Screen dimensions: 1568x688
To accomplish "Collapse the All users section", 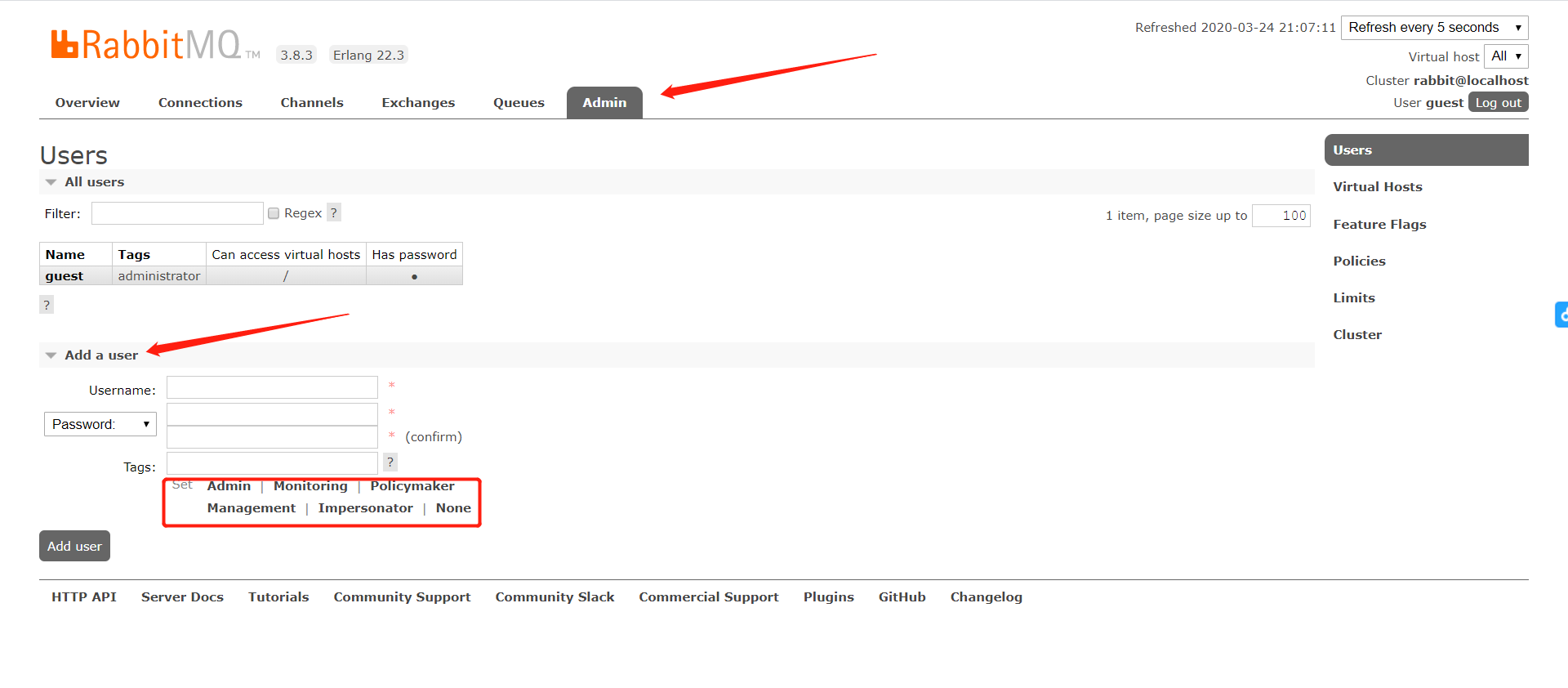I will click(94, 182).
